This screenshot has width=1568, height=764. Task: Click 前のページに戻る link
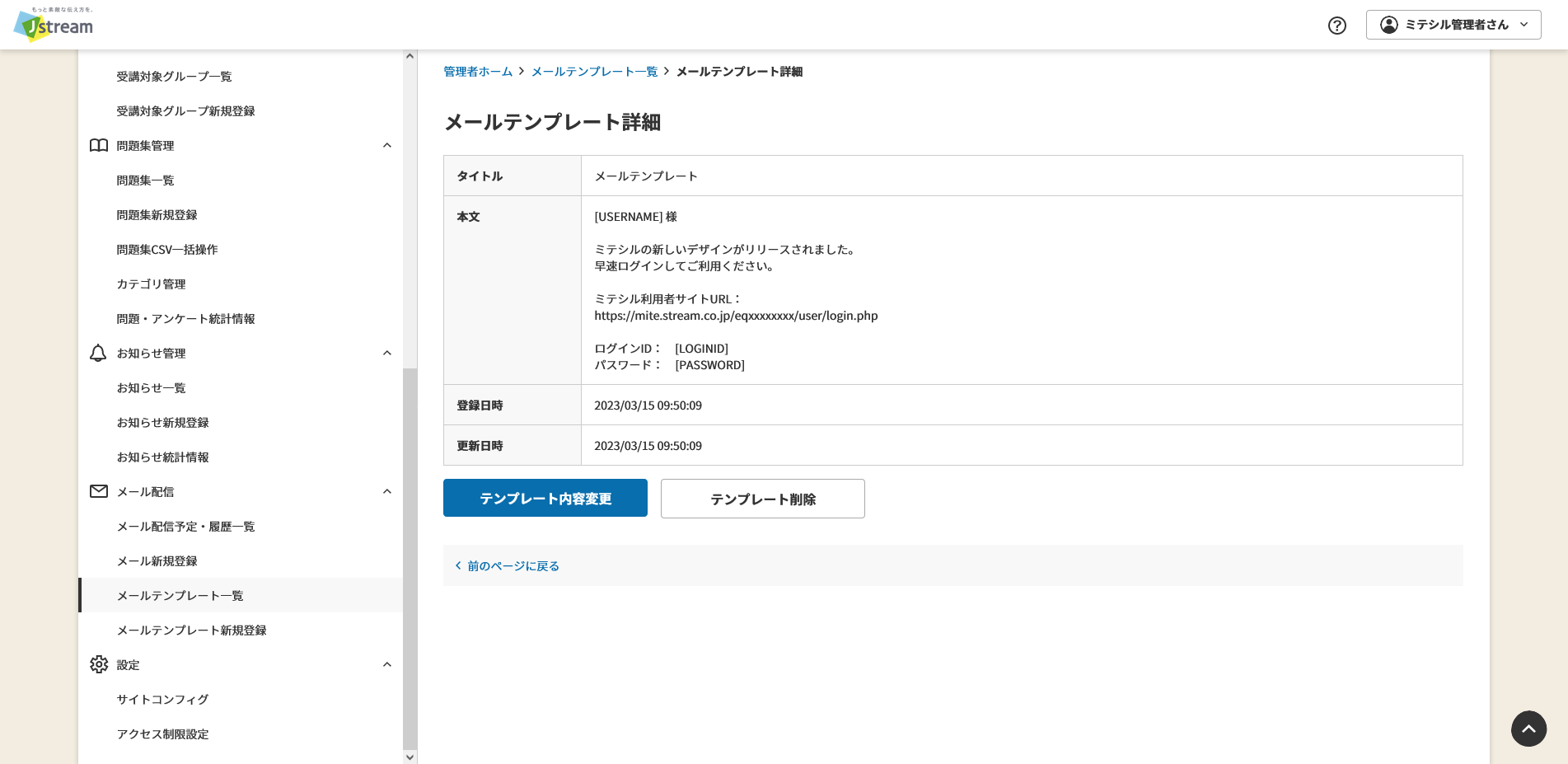coord(507,566)
